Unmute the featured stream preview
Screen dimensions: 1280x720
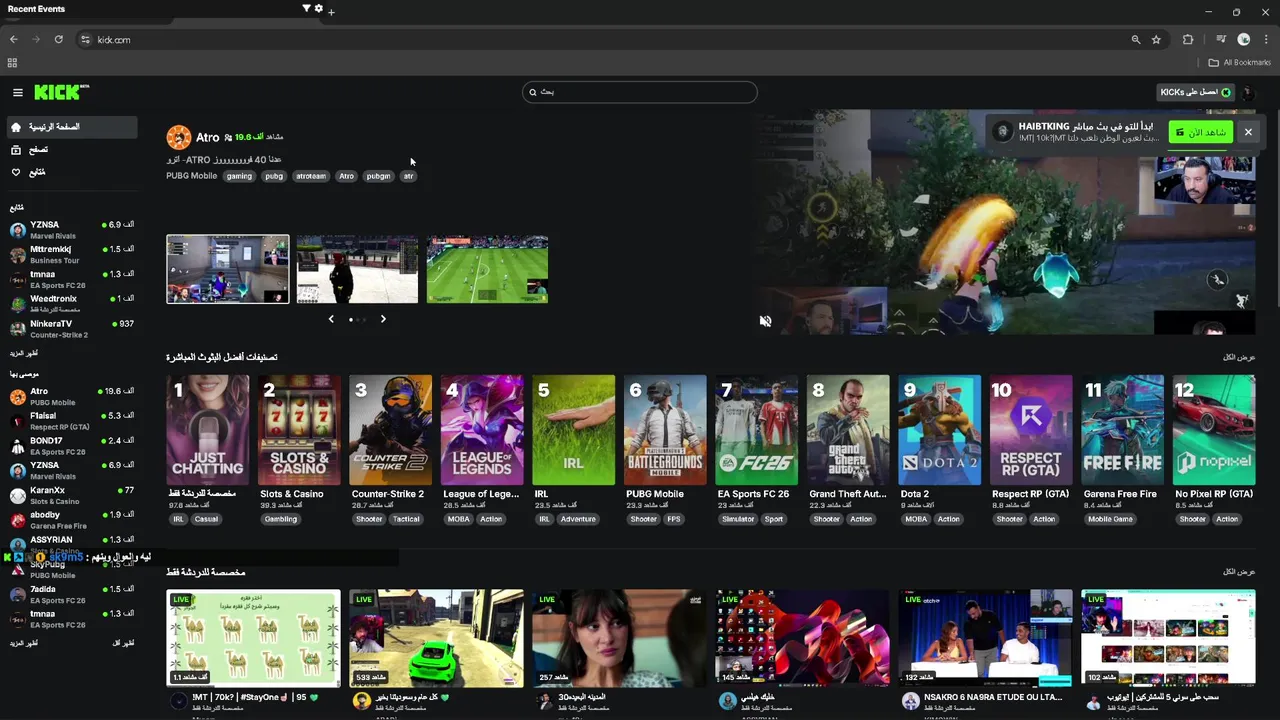(765, 321)
